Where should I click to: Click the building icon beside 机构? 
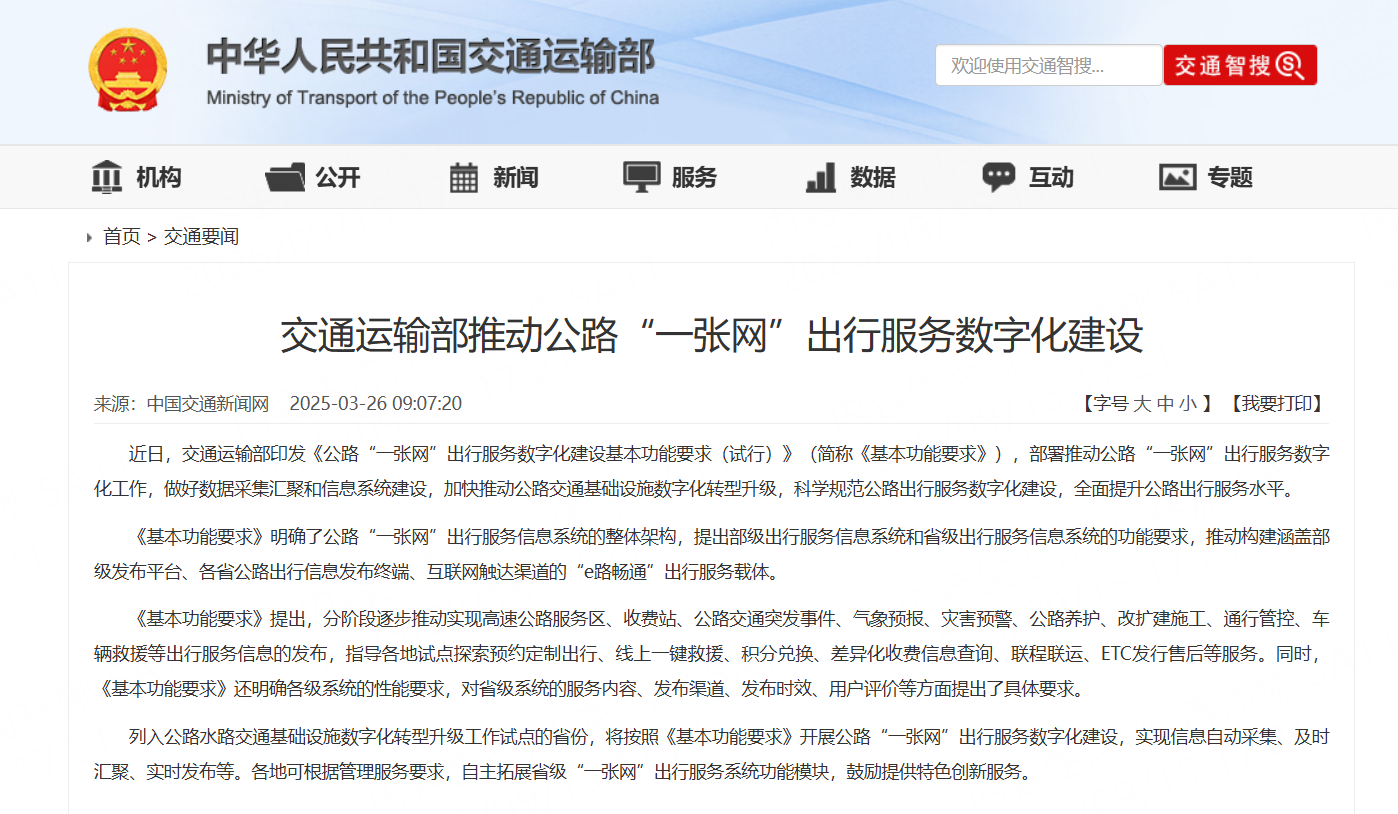pos(106,177)
